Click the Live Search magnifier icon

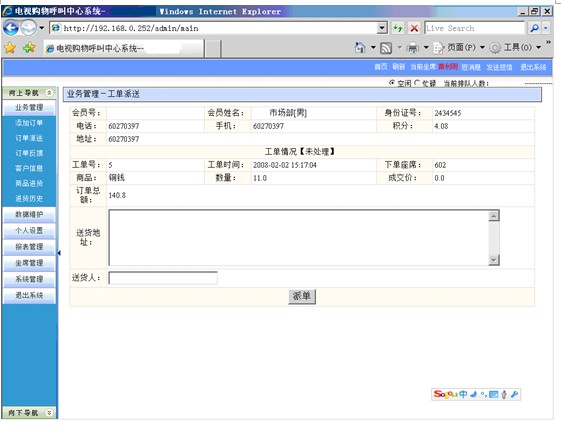coord(535,28)
